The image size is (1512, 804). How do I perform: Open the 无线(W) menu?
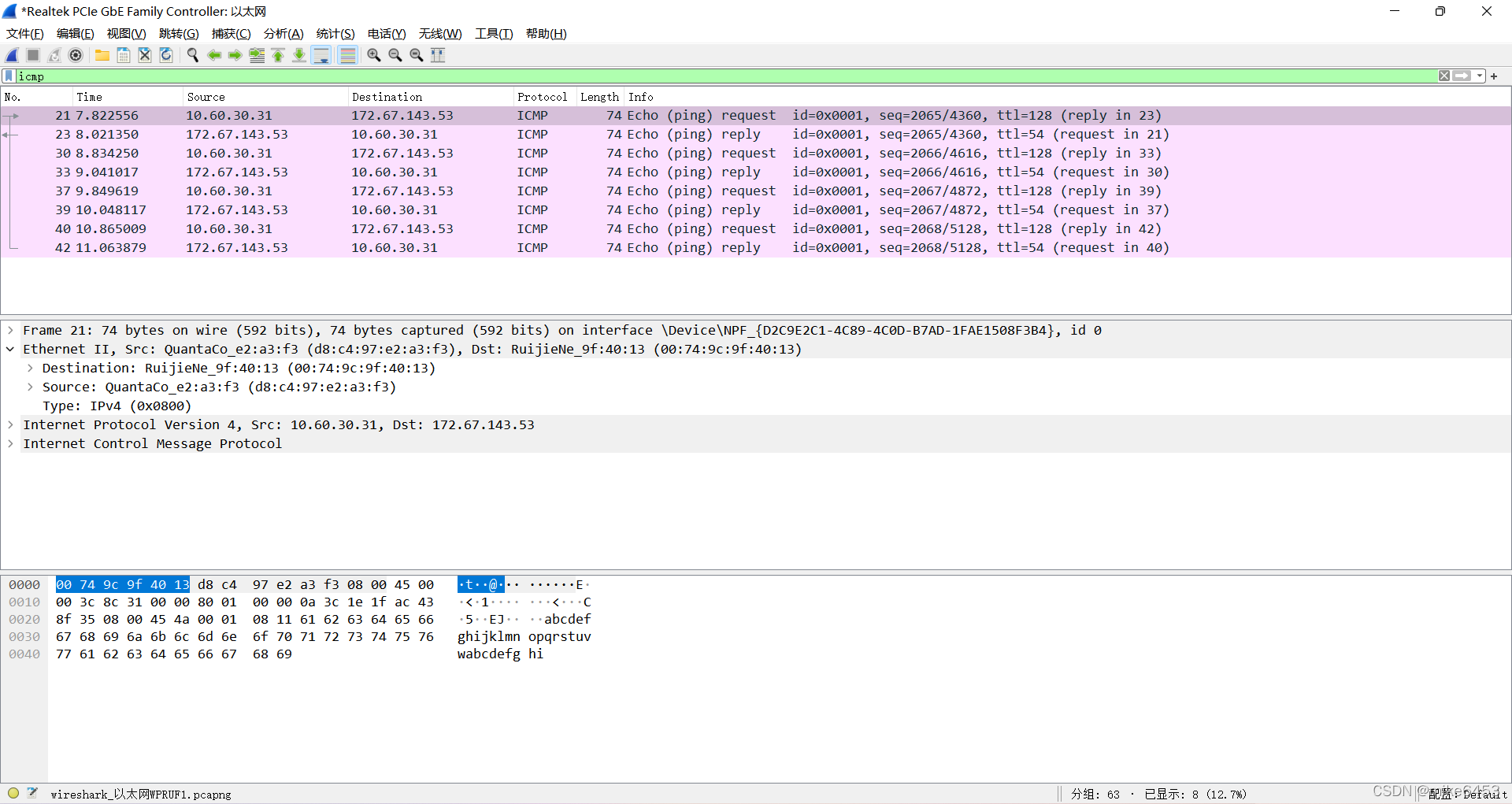pos(440,34)
